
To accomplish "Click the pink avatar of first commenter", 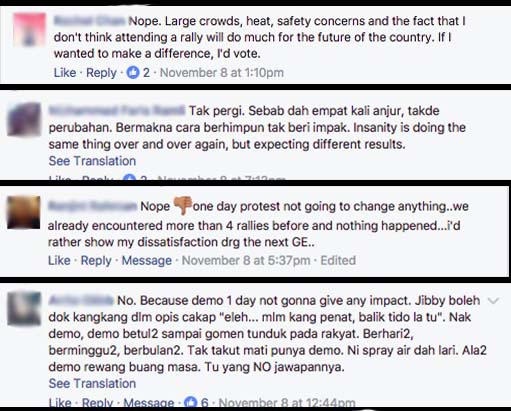I will 29,29.
